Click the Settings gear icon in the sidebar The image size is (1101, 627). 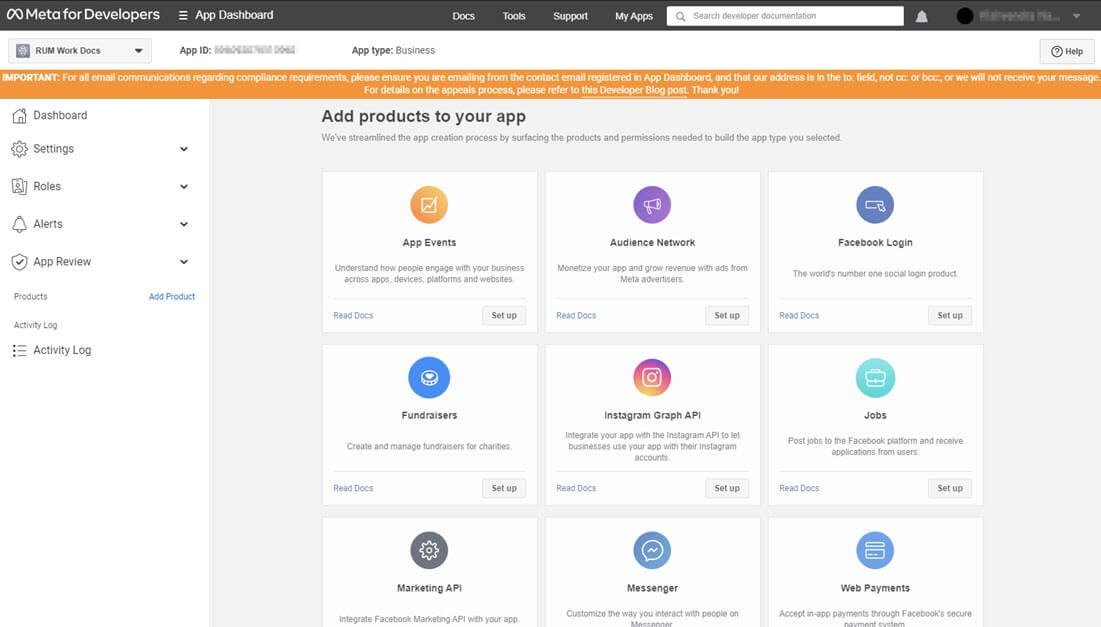coord(20,149)
